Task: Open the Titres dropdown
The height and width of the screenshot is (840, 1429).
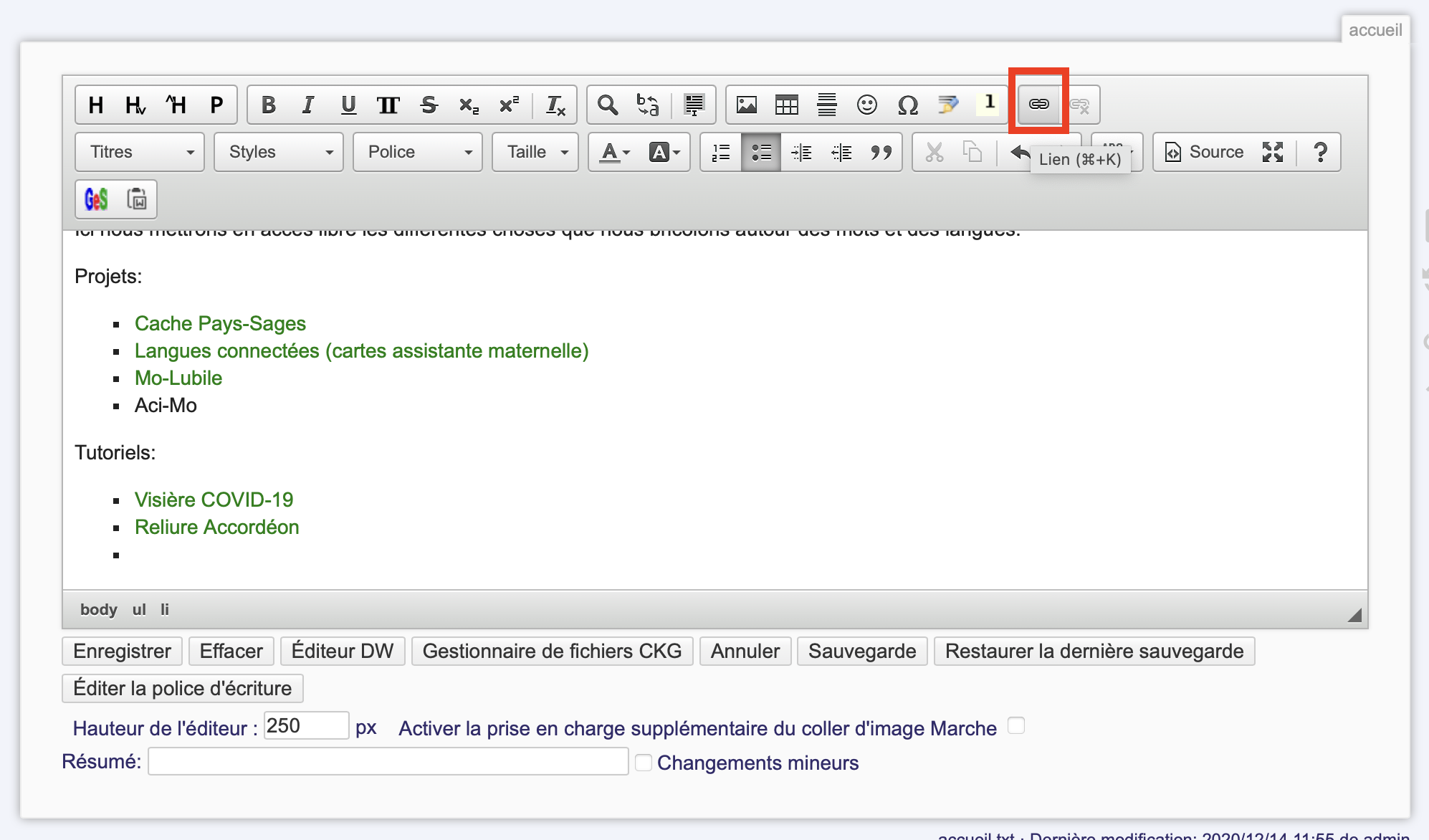Action: point(140,152)
